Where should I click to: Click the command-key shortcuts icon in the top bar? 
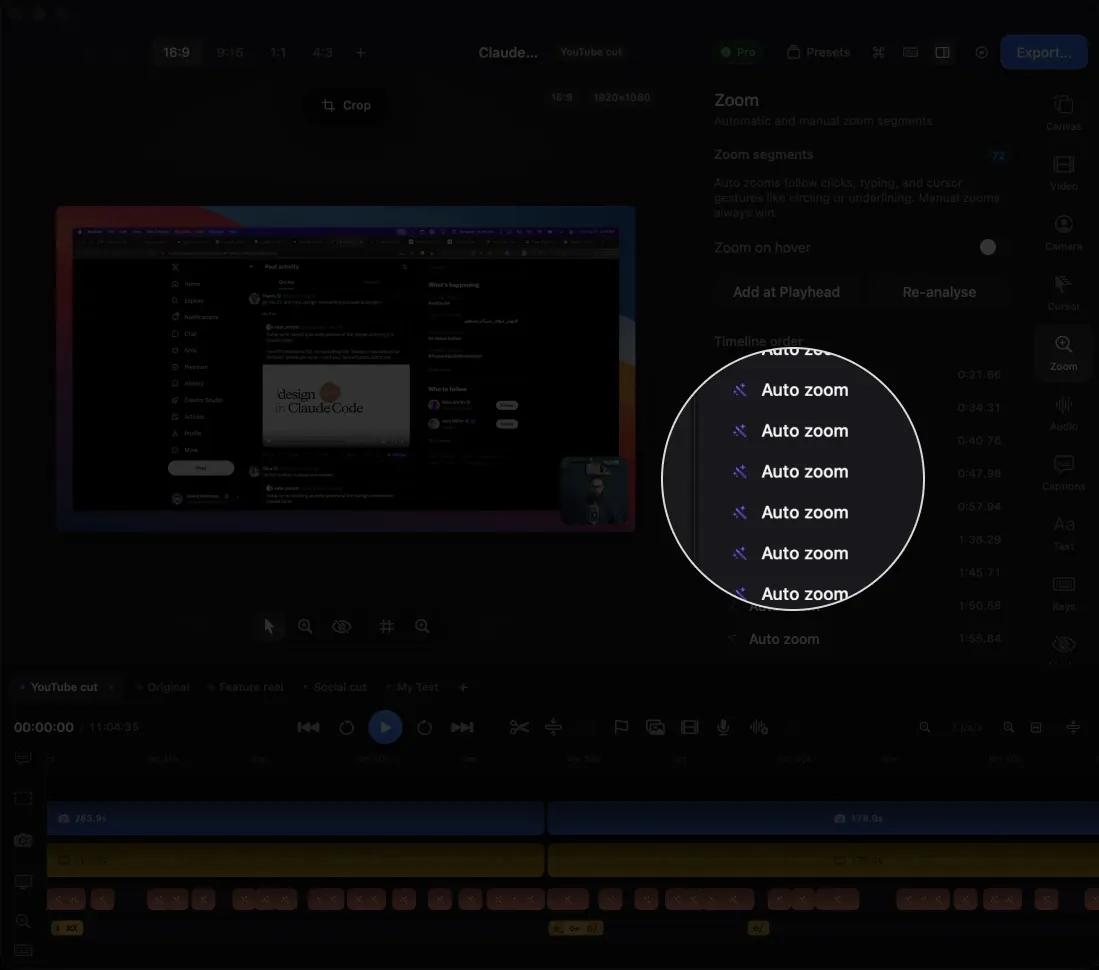[x=878, y=53]
